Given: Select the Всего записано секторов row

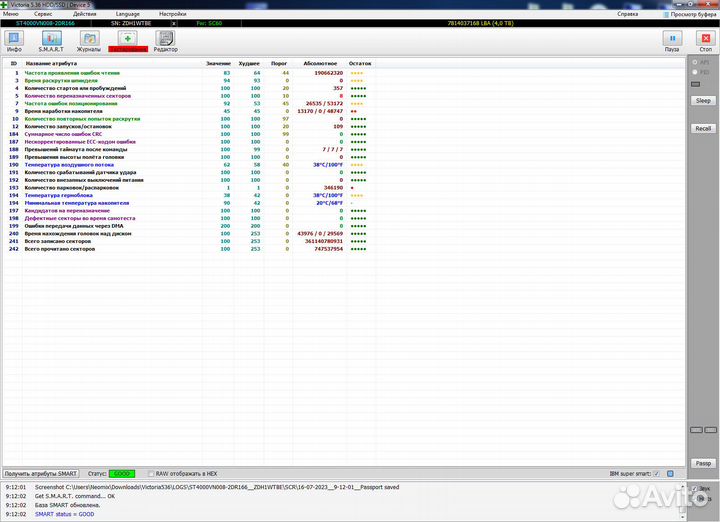Looking at the screenshot, I should tap(191, 241).
